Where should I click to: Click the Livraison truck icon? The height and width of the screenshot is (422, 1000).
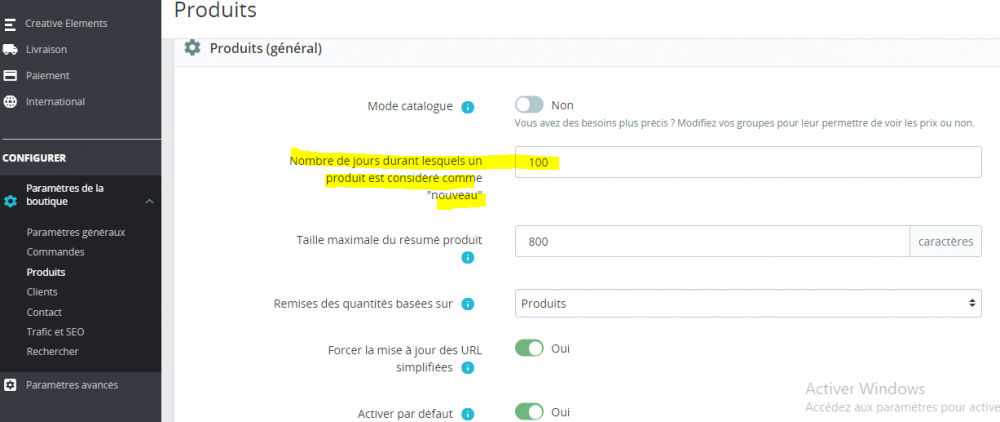pyautogui.click(x=10, y=49)
